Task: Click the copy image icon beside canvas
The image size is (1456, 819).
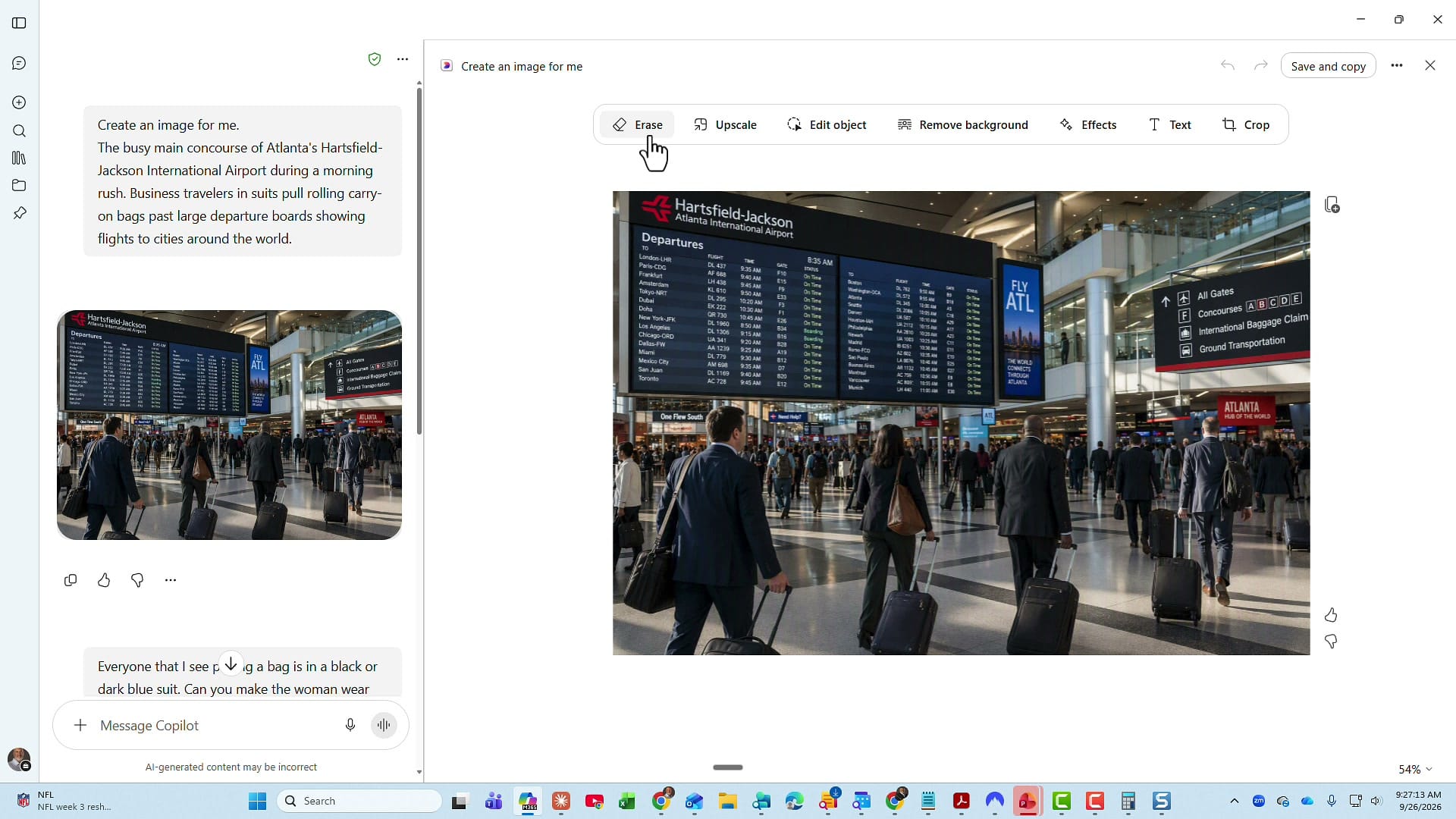Action: pyautogui.click(x=1332, y=205)
